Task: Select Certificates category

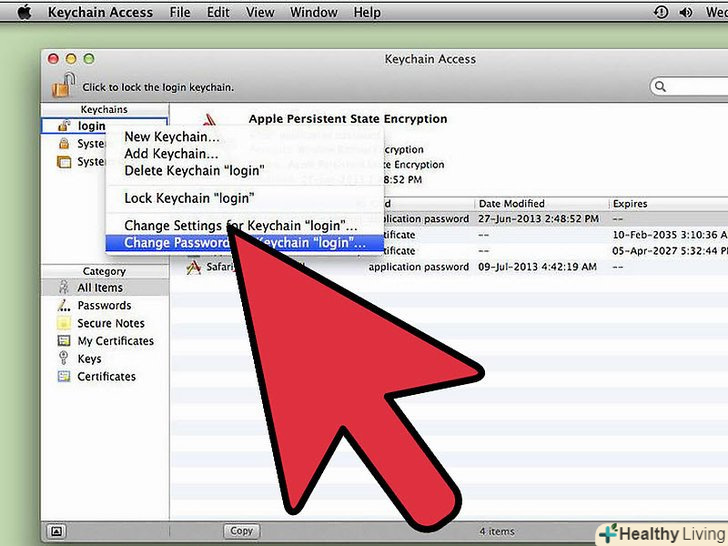Action: [105, 377]
